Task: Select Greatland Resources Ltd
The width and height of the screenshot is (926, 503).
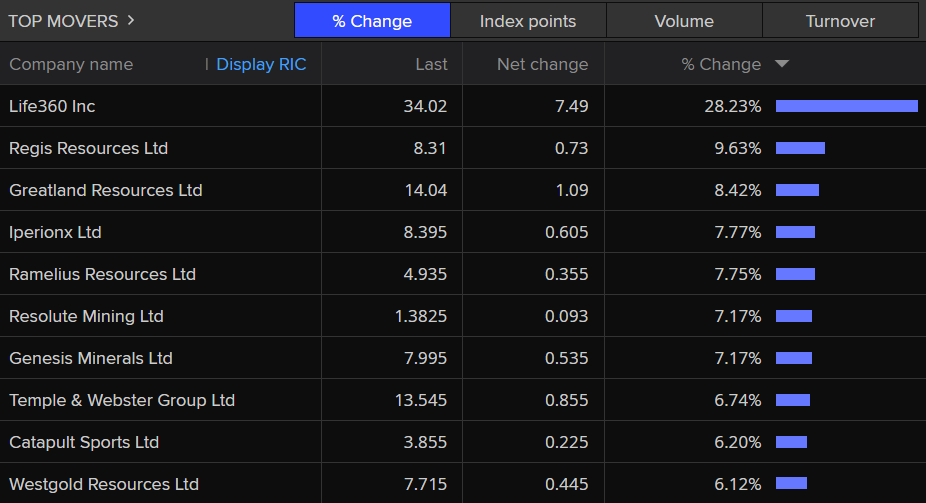Action: (105, 190)
